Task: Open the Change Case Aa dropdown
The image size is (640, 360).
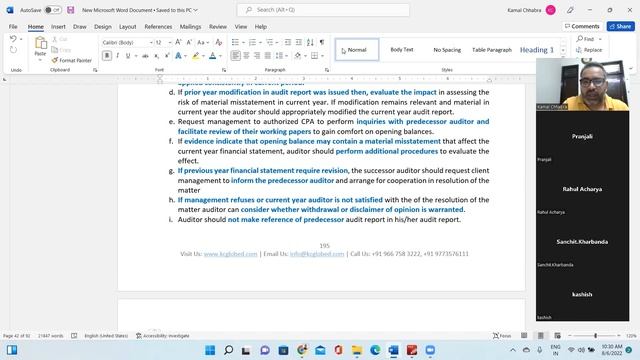Action: (x=203, y=42)
